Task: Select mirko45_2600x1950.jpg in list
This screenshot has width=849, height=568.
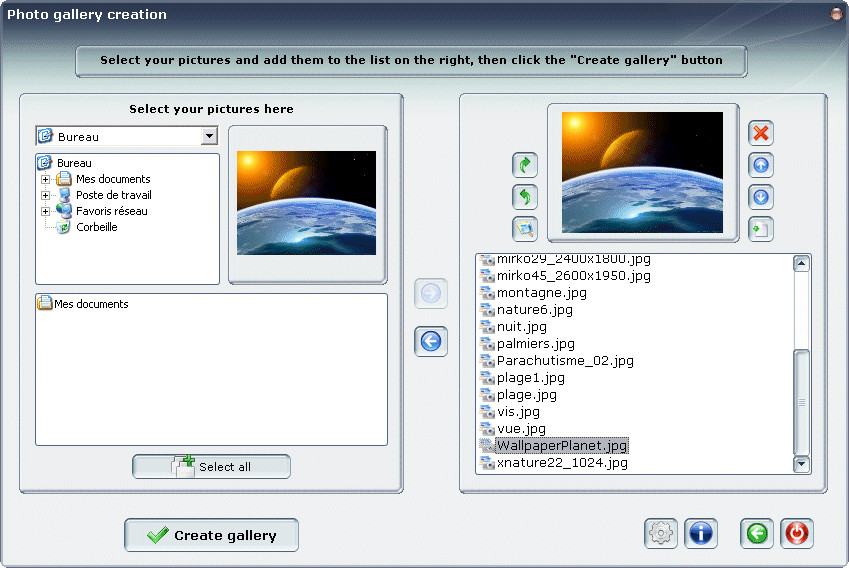Action: [574, 276]
